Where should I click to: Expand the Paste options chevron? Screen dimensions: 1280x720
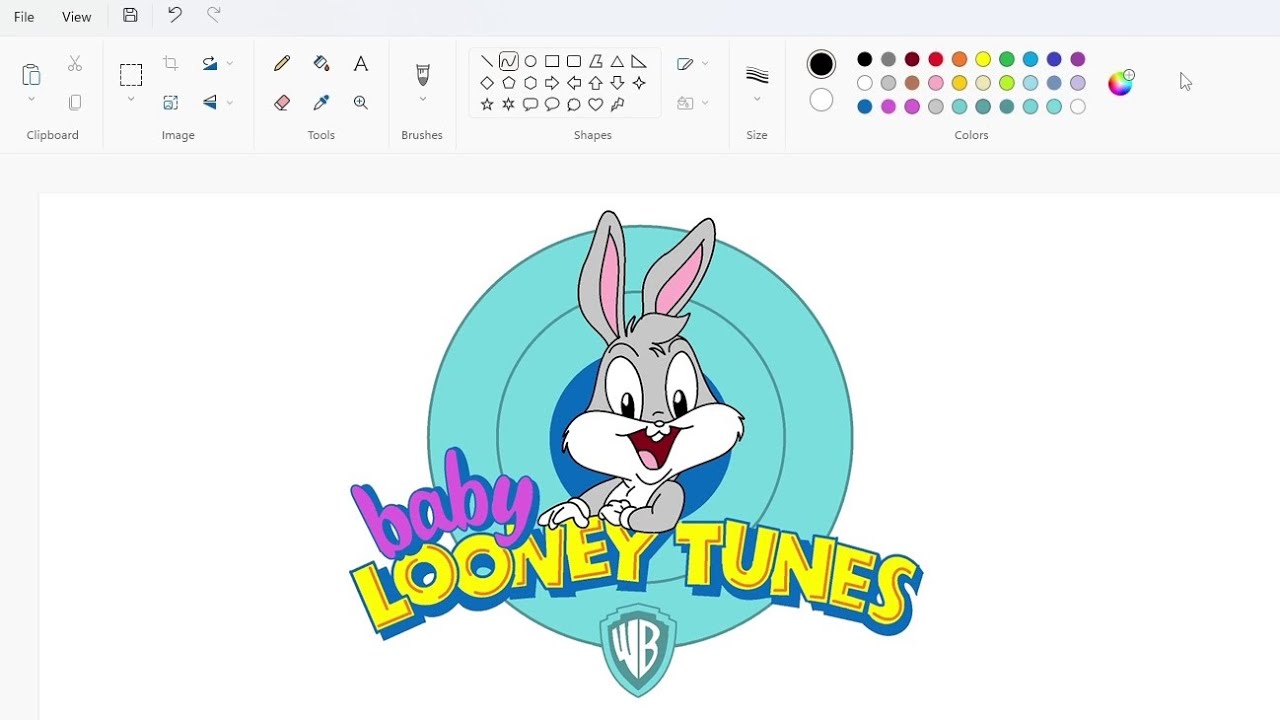click(x=31, y=99)
